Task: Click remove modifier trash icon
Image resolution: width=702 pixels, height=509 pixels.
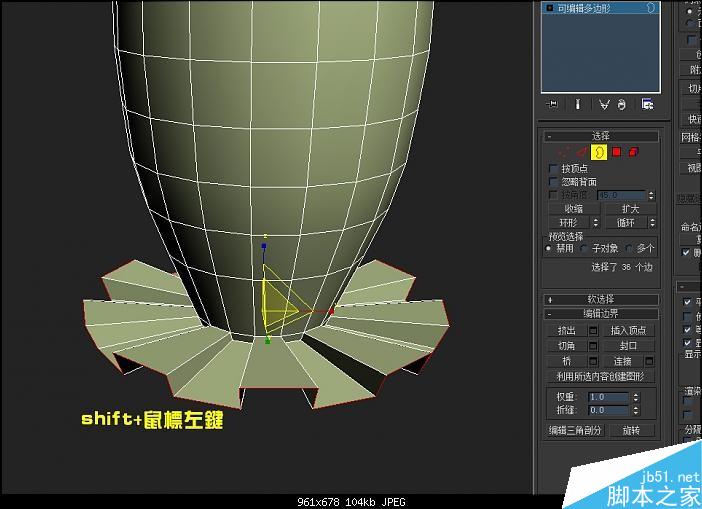Action: [x=621, y=105]
